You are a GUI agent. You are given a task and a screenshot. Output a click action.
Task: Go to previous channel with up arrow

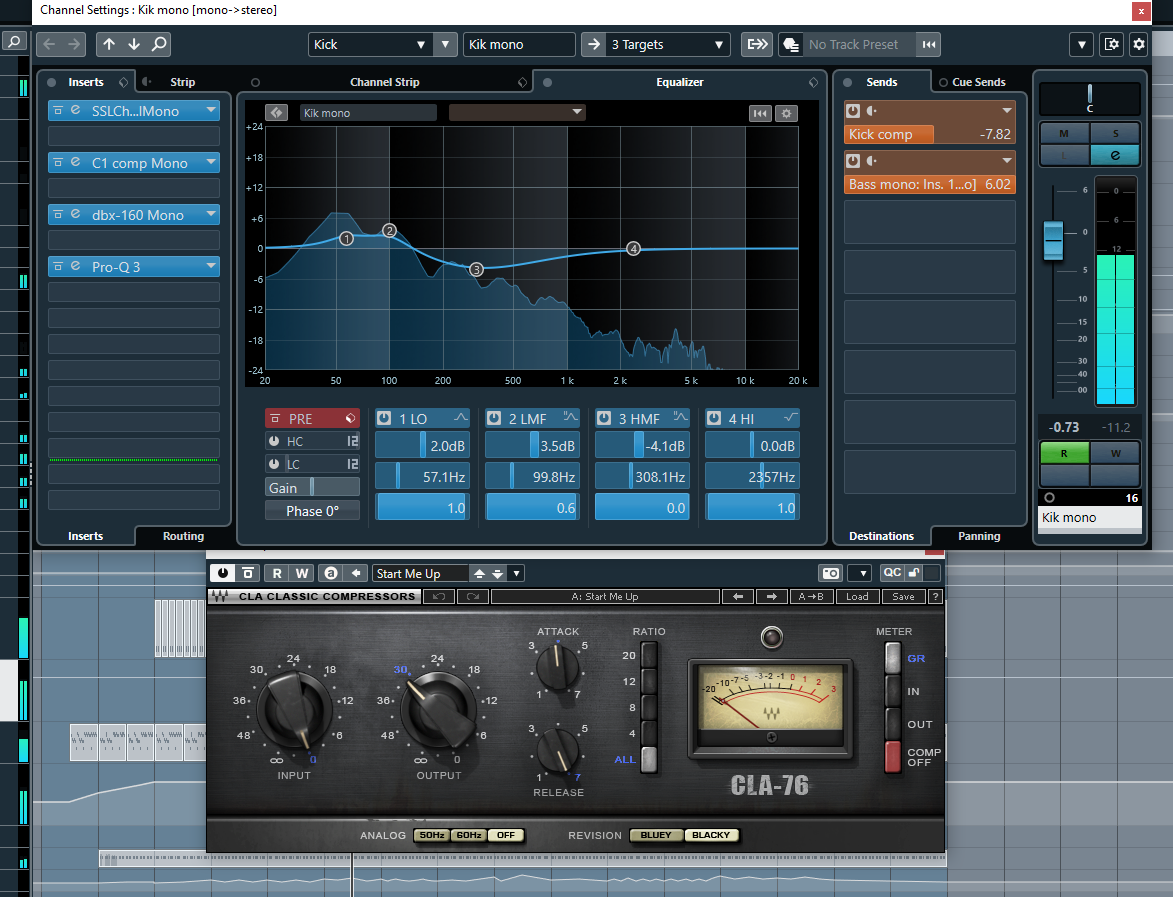[109, 44]
